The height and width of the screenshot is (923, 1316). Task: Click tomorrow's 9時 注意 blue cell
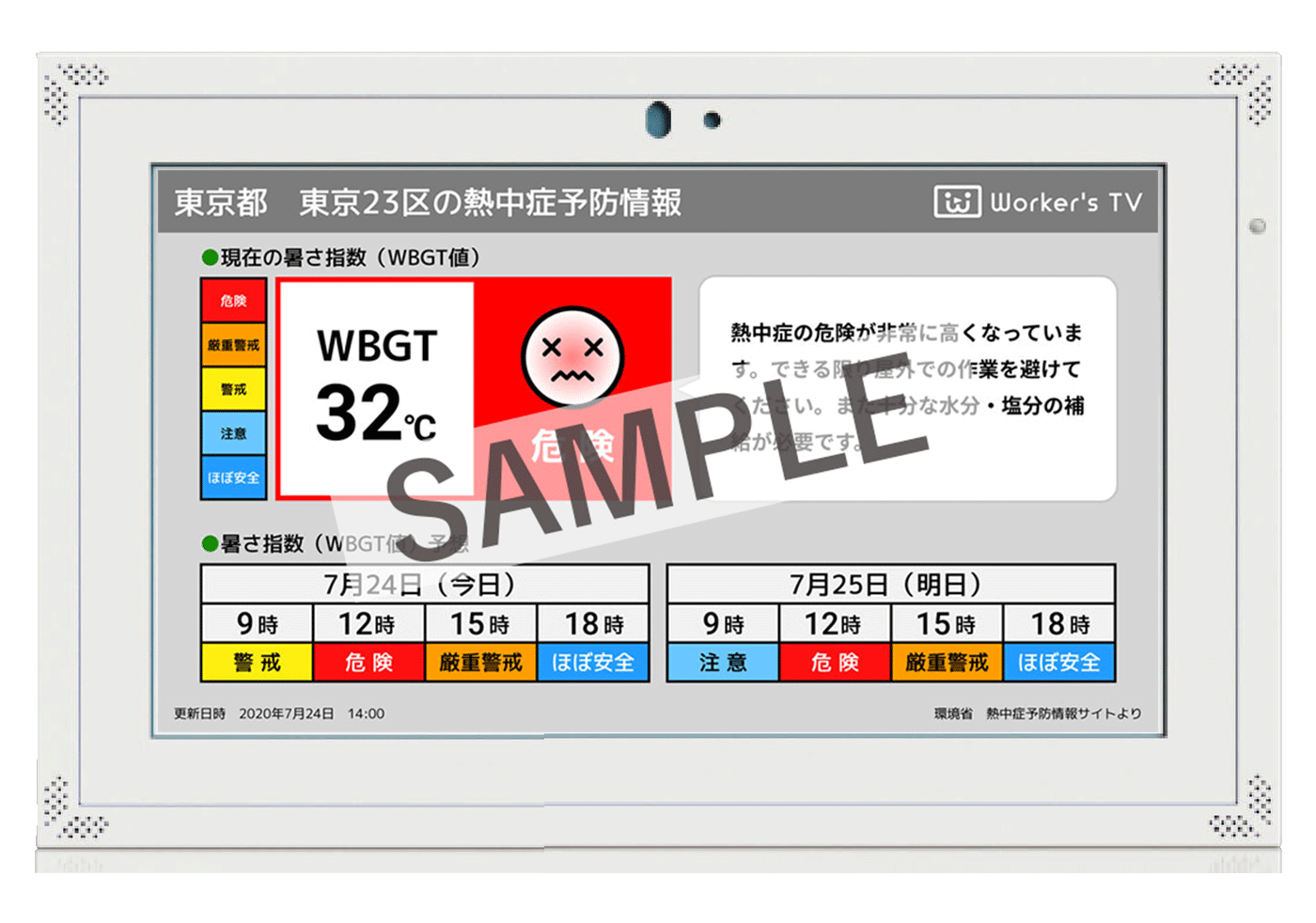(722, 663)
